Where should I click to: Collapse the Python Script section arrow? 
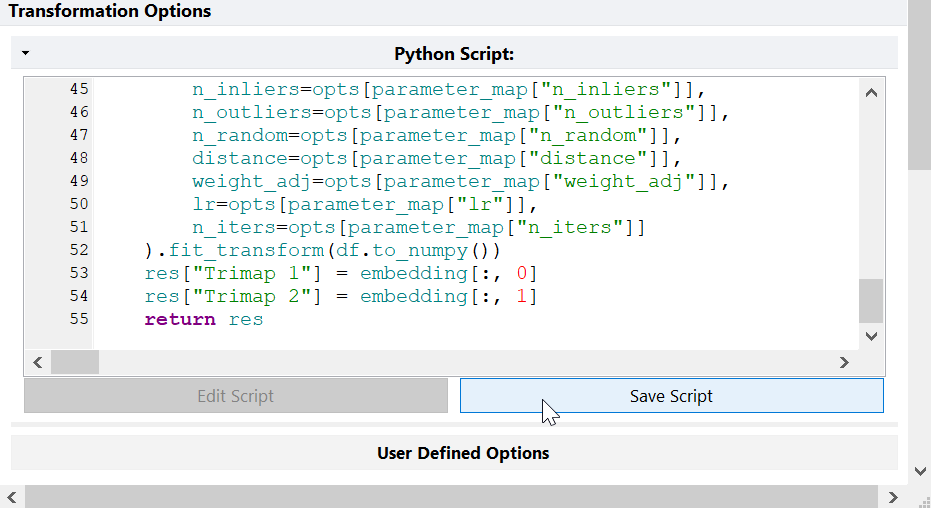(x=25, y=53)
